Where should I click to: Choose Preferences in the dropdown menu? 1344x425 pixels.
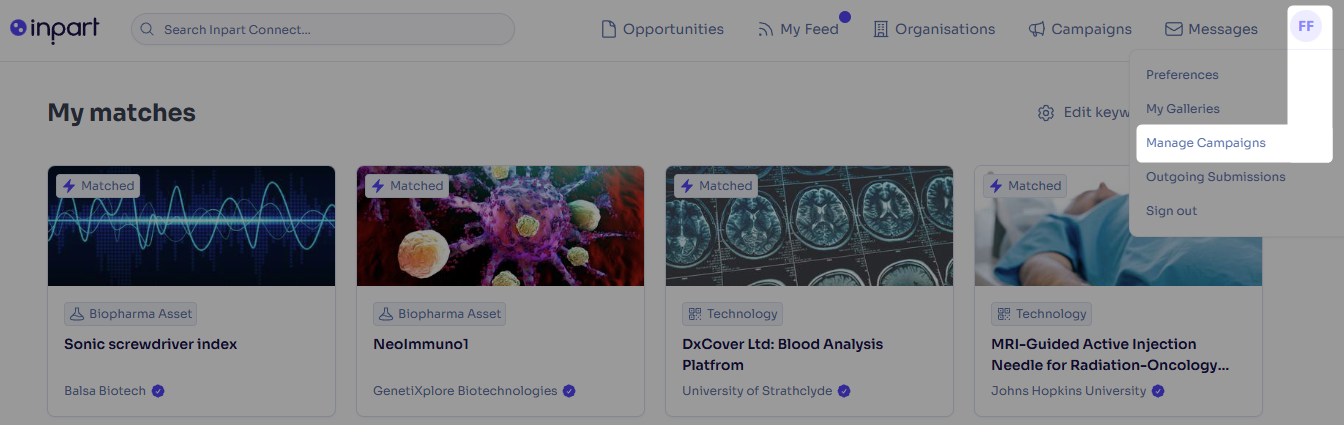pos(1182,75)
